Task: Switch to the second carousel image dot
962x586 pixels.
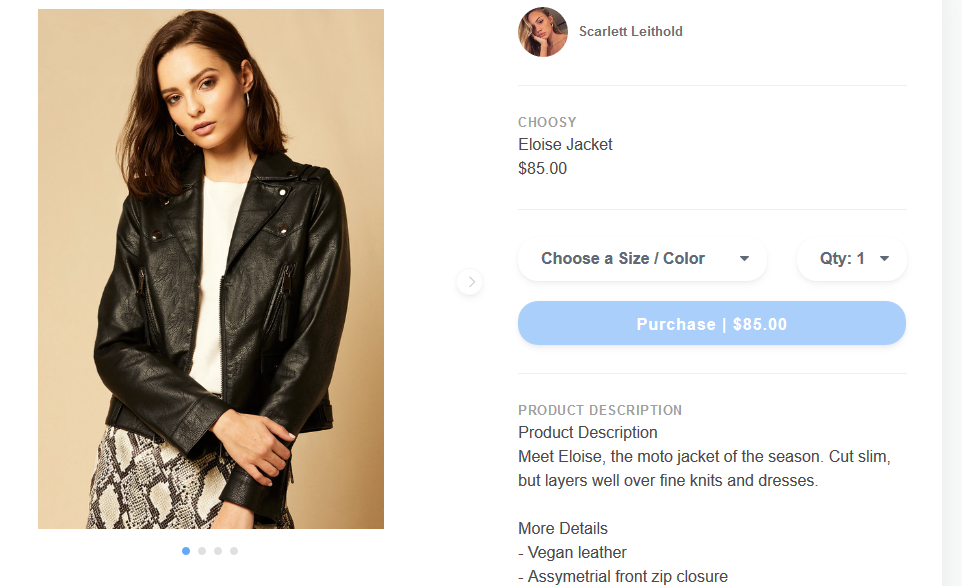Action: tap(202, 551)
